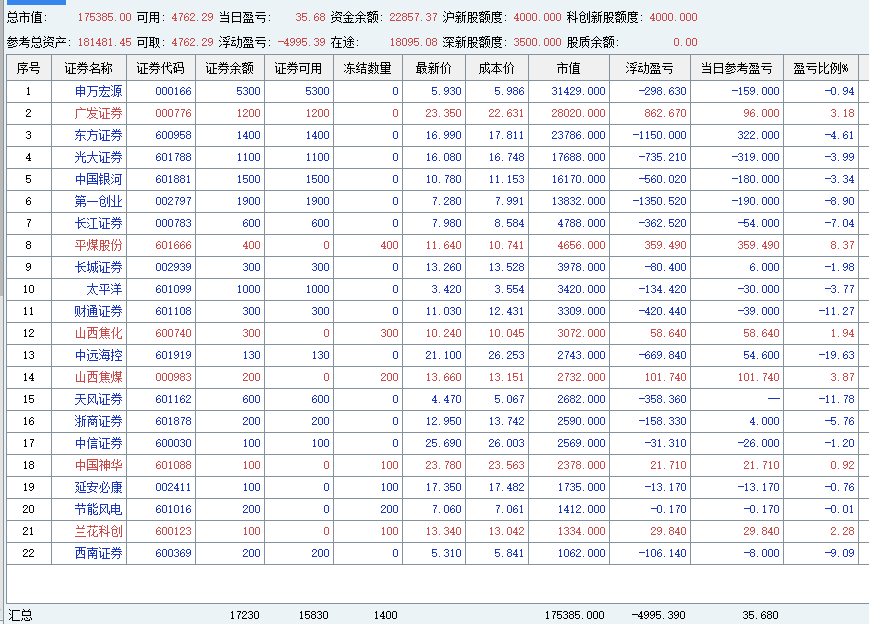Select the 太平洋 stock name
Image resolution: width=869 pixels, height=624 pixels.
pos(105,289)
